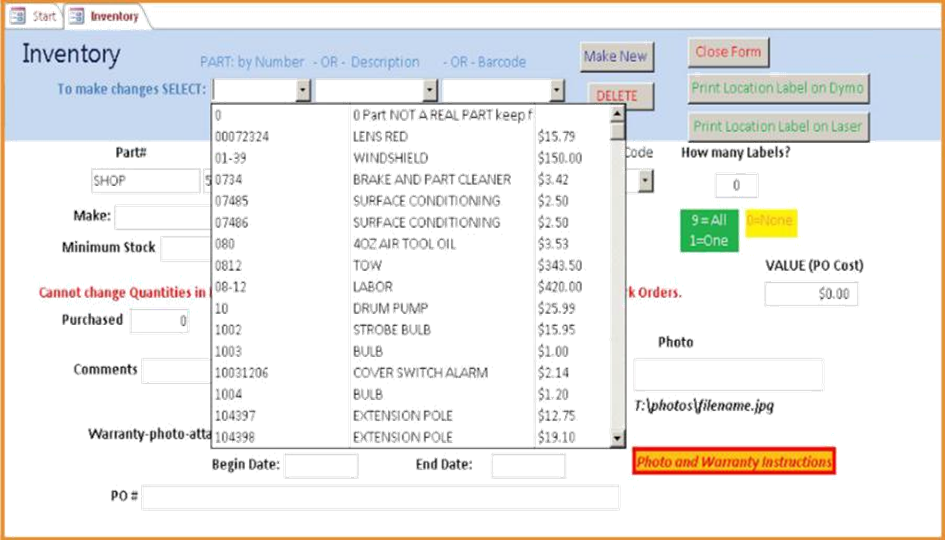
Task: Select part 00072324 LENS RED
Action: point(411,137)
